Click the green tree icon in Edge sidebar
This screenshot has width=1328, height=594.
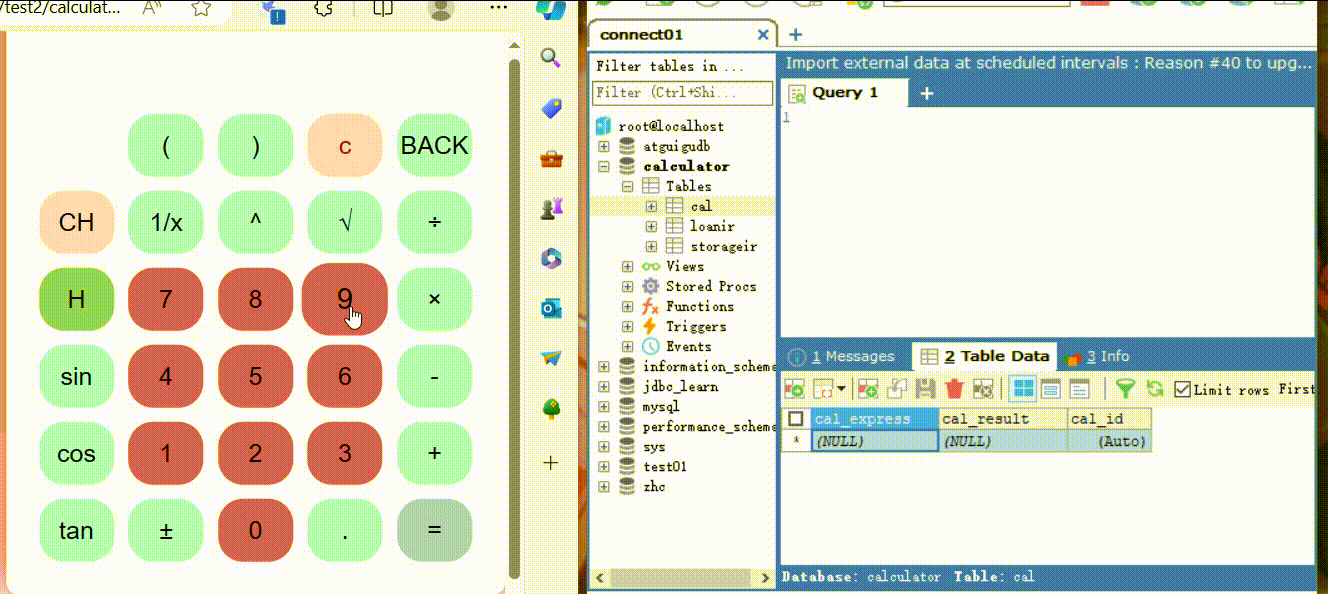pos(551,409)
